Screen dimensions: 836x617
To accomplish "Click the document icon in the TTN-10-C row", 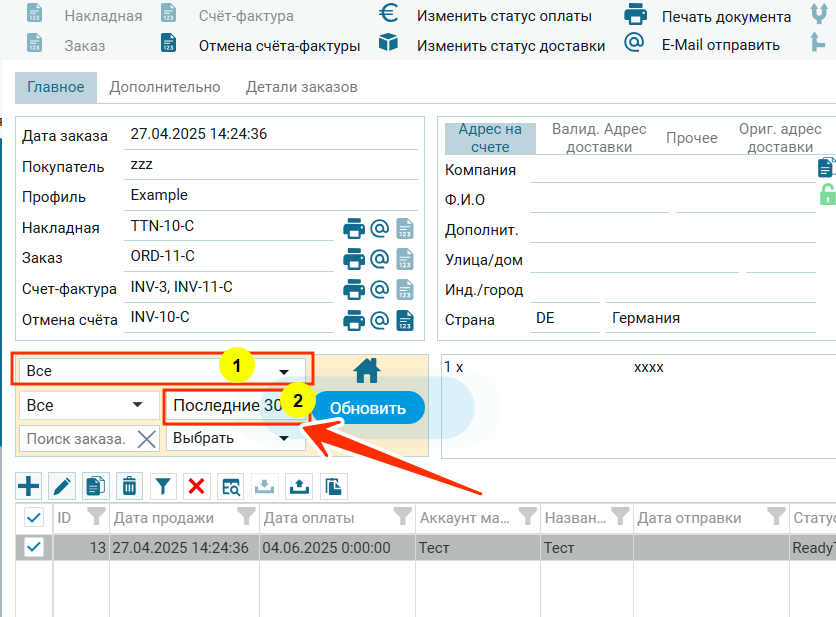I will coord(405,228).
